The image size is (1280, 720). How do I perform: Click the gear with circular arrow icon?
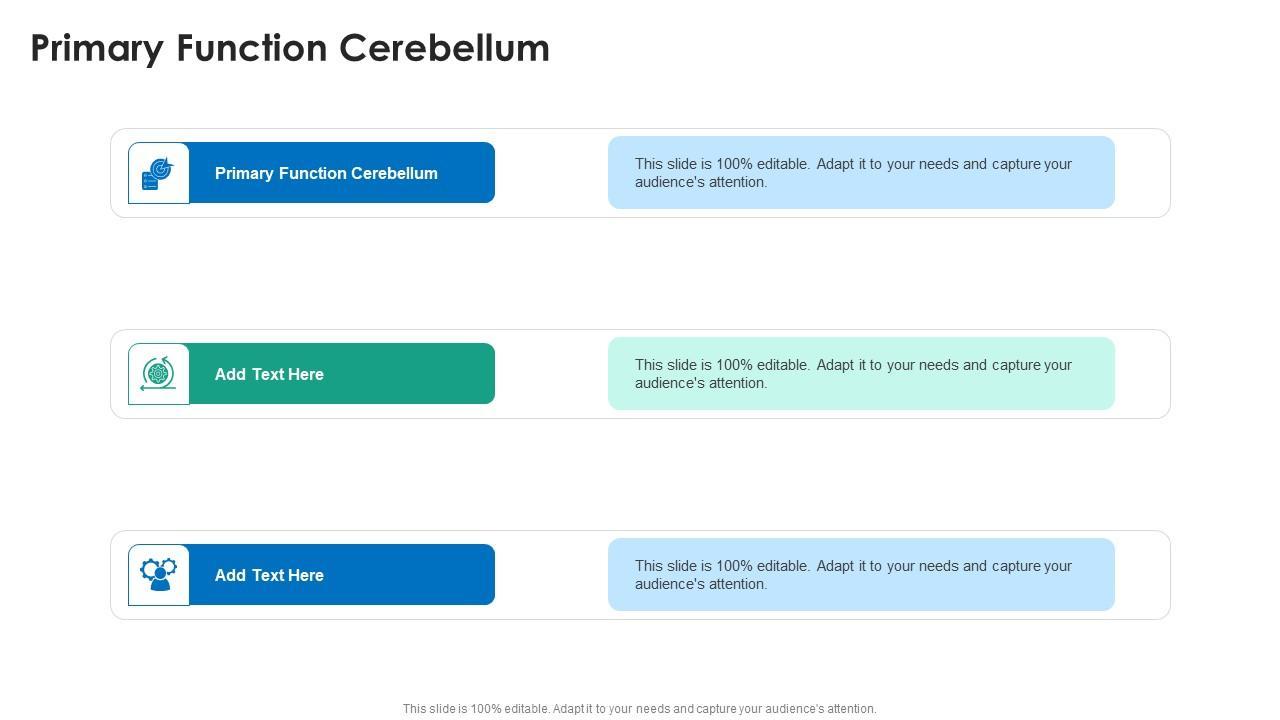[158, 373]
